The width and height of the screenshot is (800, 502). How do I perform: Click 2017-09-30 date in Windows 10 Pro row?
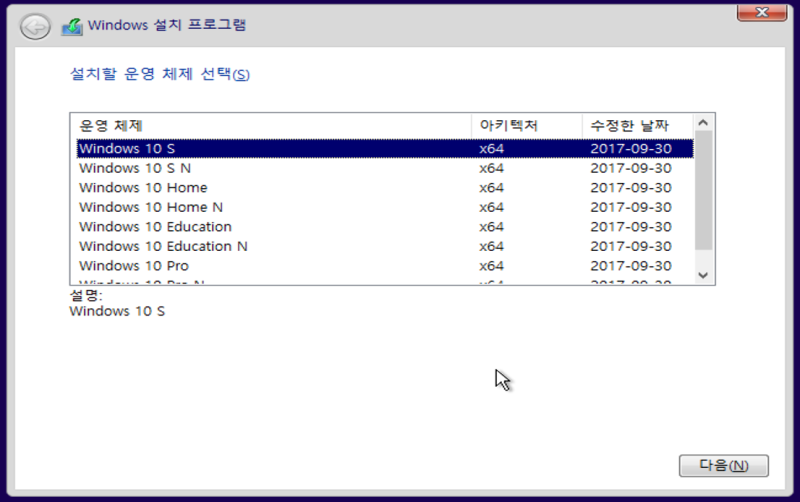(631, 266)
